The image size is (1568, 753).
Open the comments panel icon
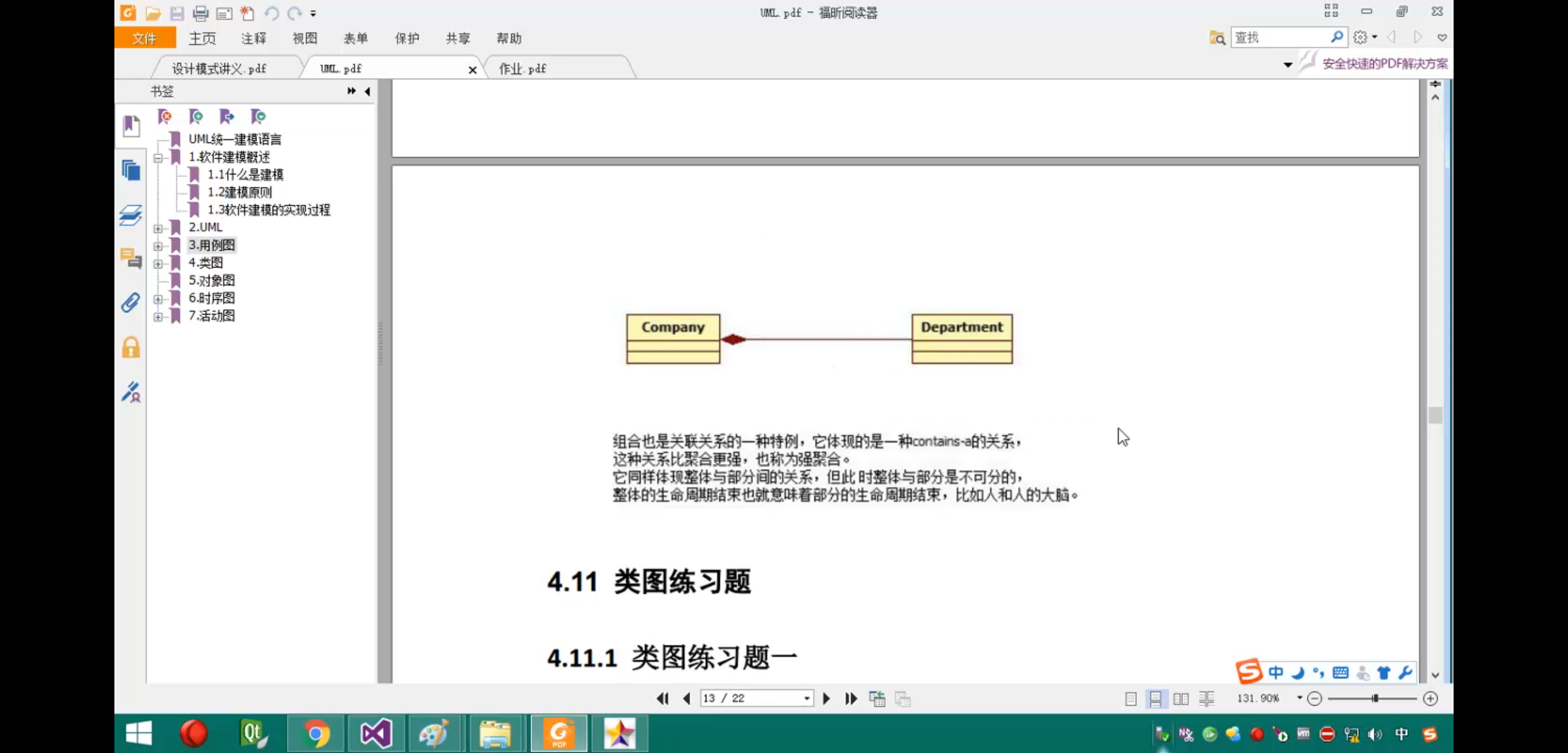[x=131, y=259]
